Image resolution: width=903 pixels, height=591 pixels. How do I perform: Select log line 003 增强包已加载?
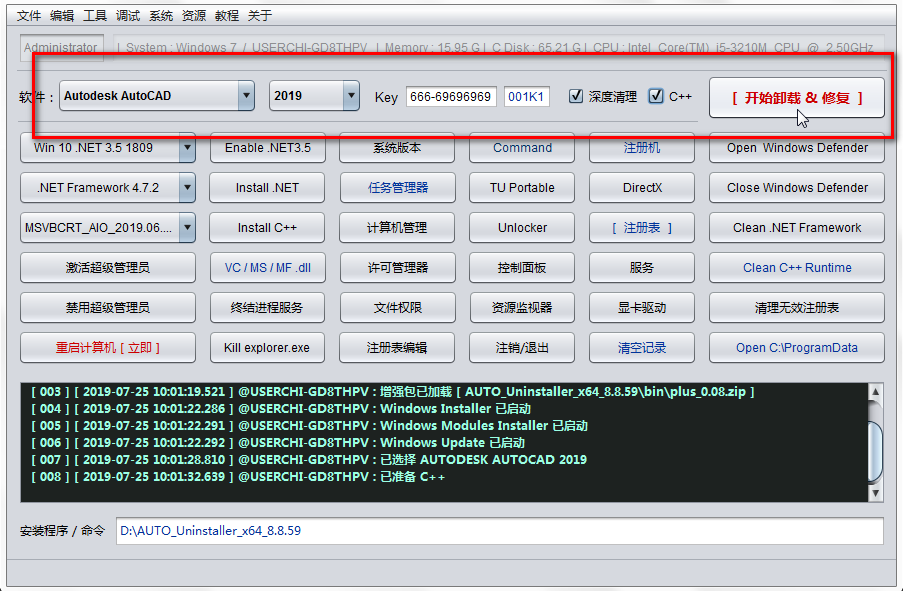point(392,392)
